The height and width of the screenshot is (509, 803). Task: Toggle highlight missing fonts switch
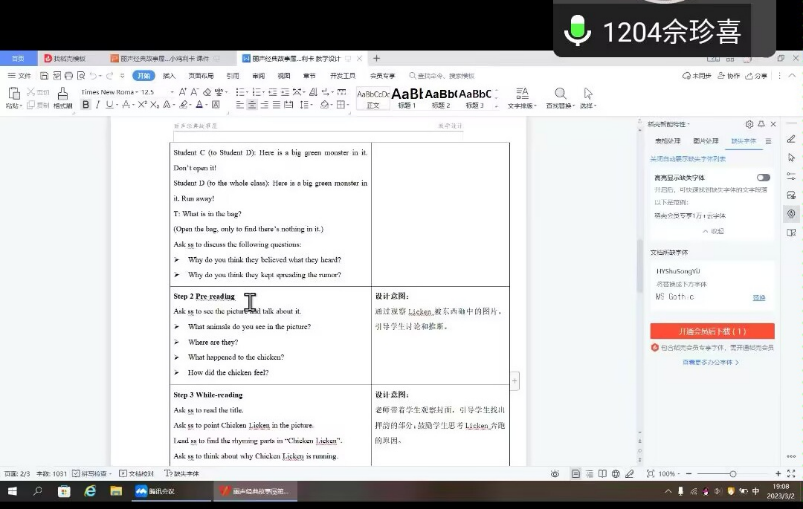763,177
